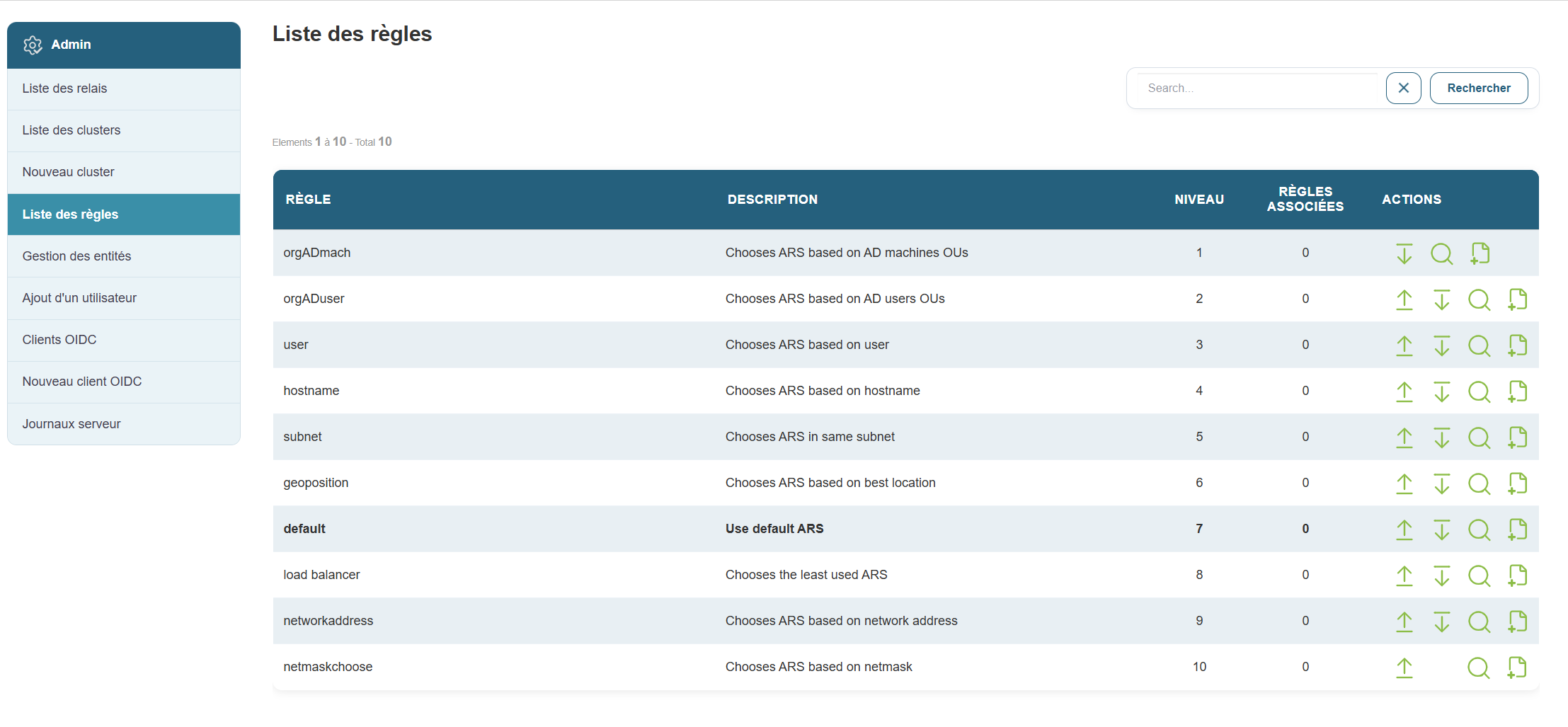
Task: Clear the search field with X button
Action: [x=1403, y=88]
